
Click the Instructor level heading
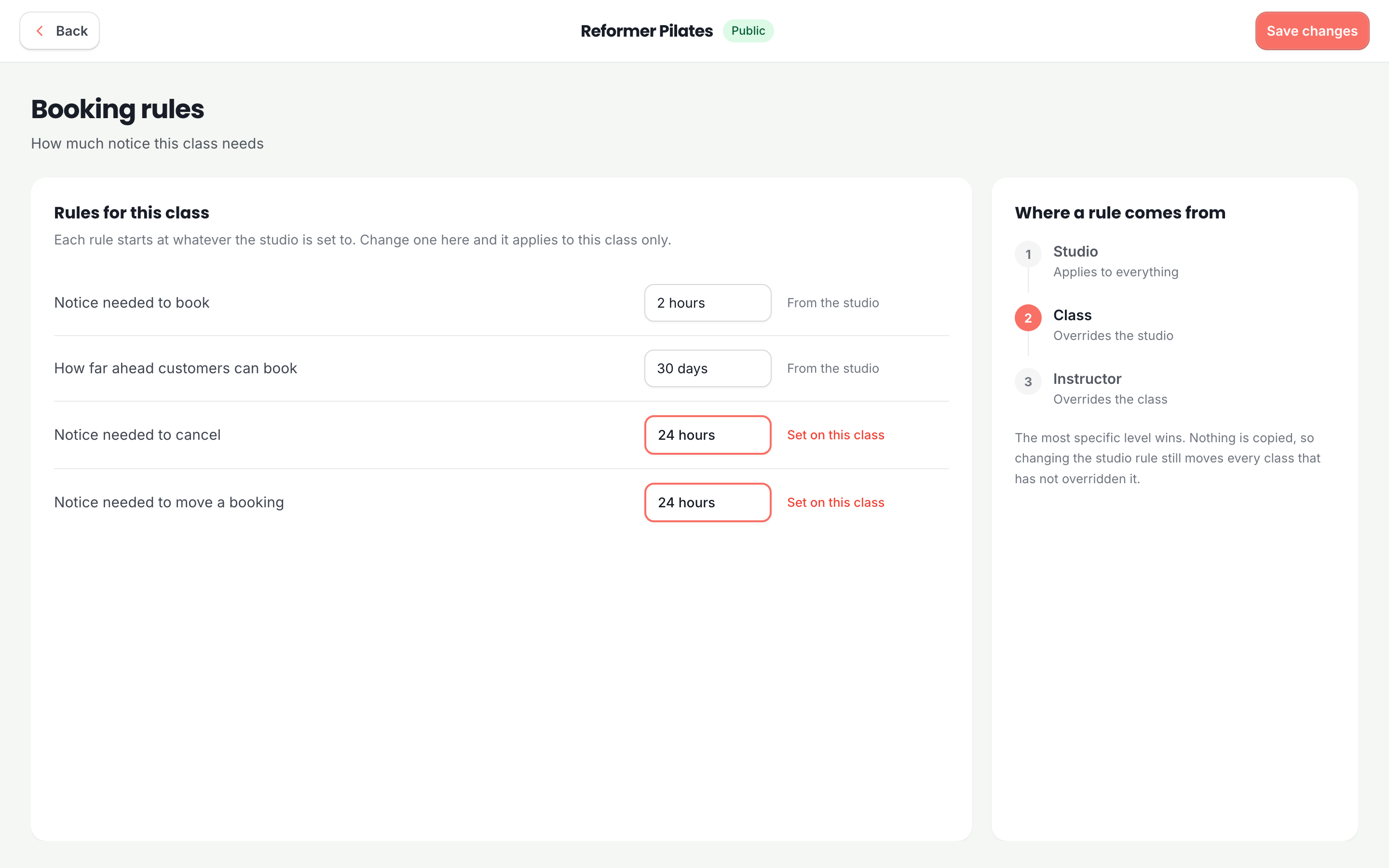[x=1087, y=379]
